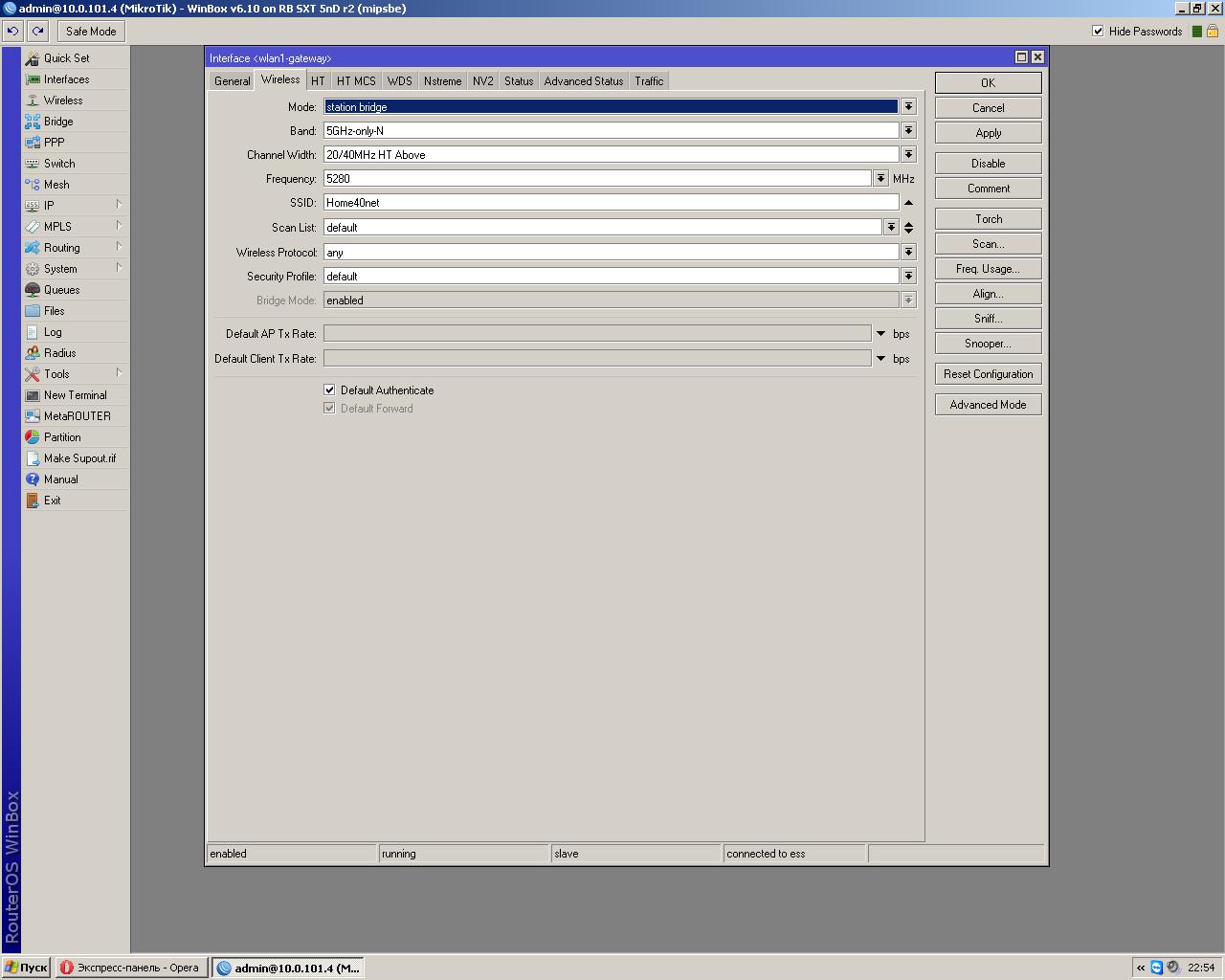Click the Apply button
The height and width of the screenshot is (980, 1225).
tap(988, 133)
